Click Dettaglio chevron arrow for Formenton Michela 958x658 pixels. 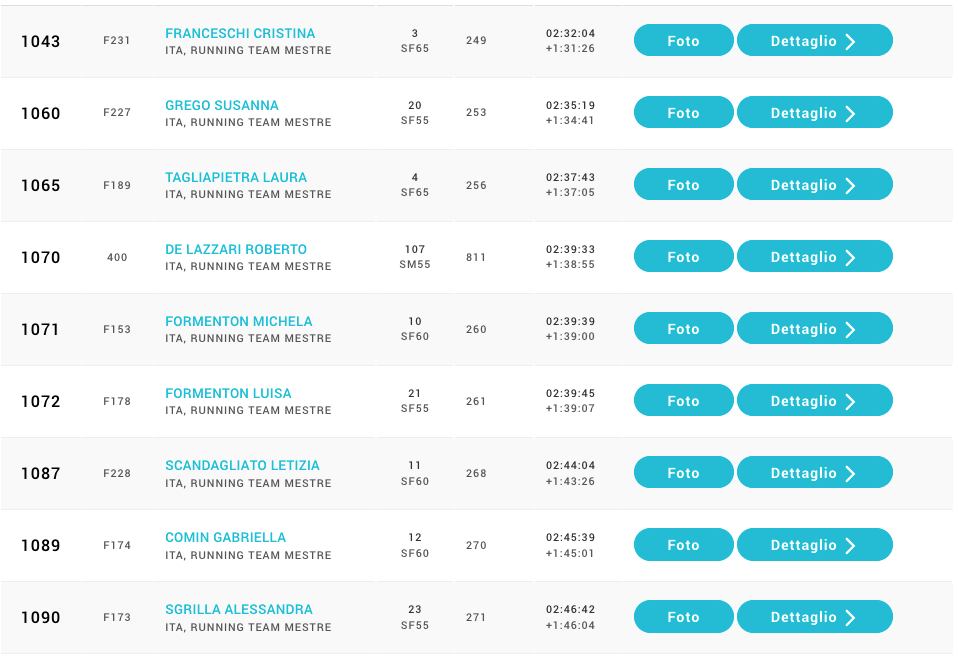(851, 330)
